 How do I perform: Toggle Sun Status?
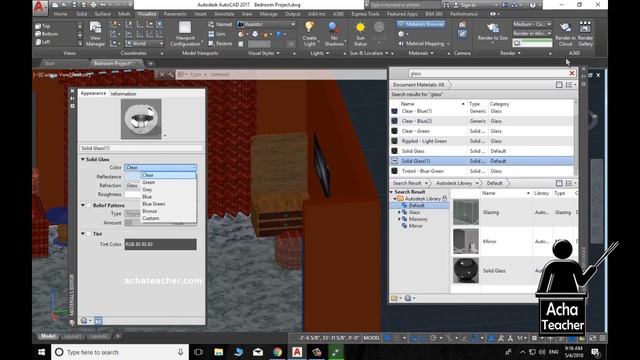(360, 34)
